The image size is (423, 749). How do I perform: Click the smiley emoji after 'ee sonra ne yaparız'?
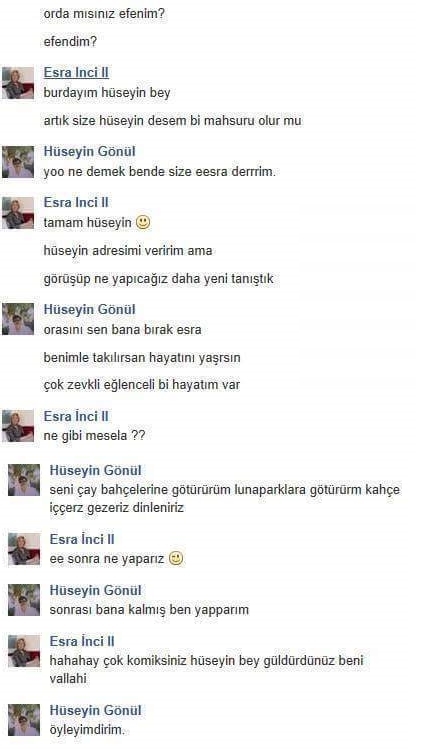pos(176,558)
